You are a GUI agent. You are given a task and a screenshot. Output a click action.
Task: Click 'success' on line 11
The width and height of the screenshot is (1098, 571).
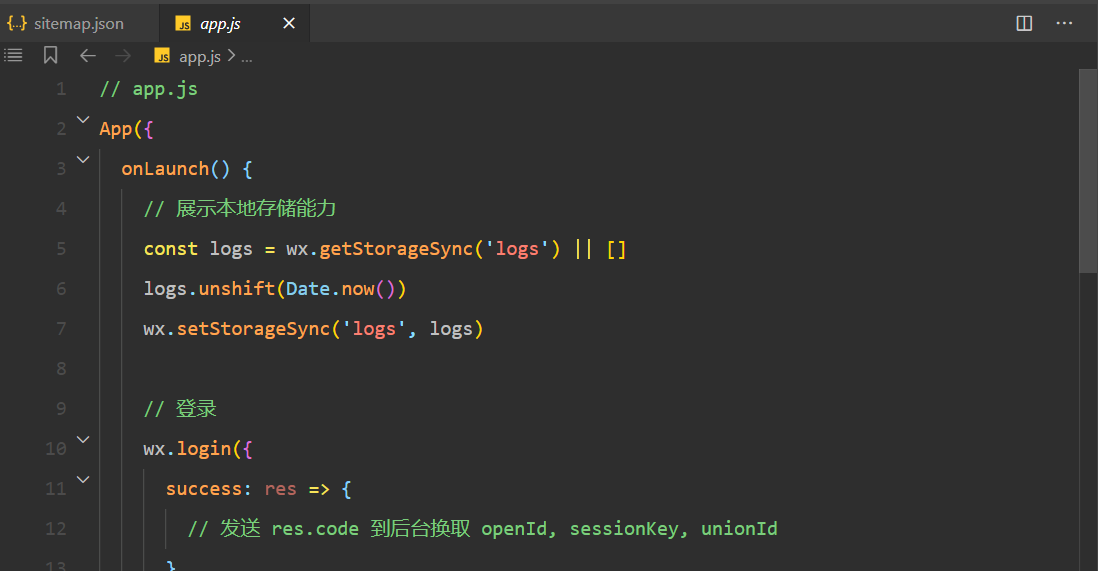click(x=204, y=488)
